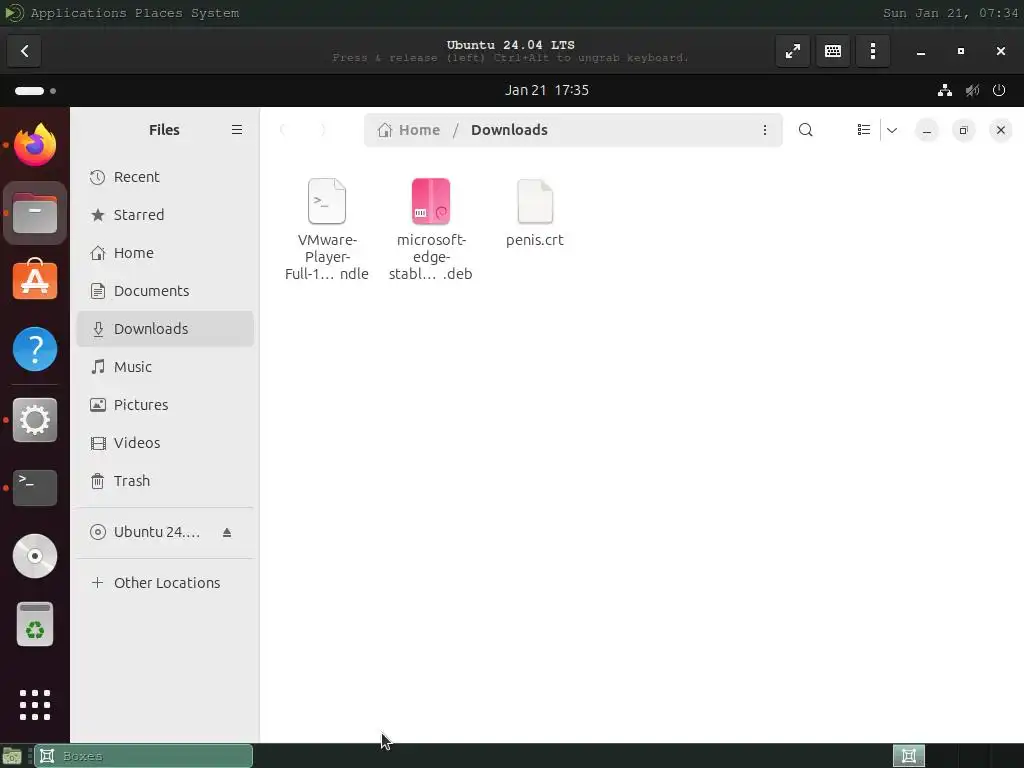Viewport: 1024px width, 768px height.
Task: Open Videos in the sidebar
Action: pos(165,443)
